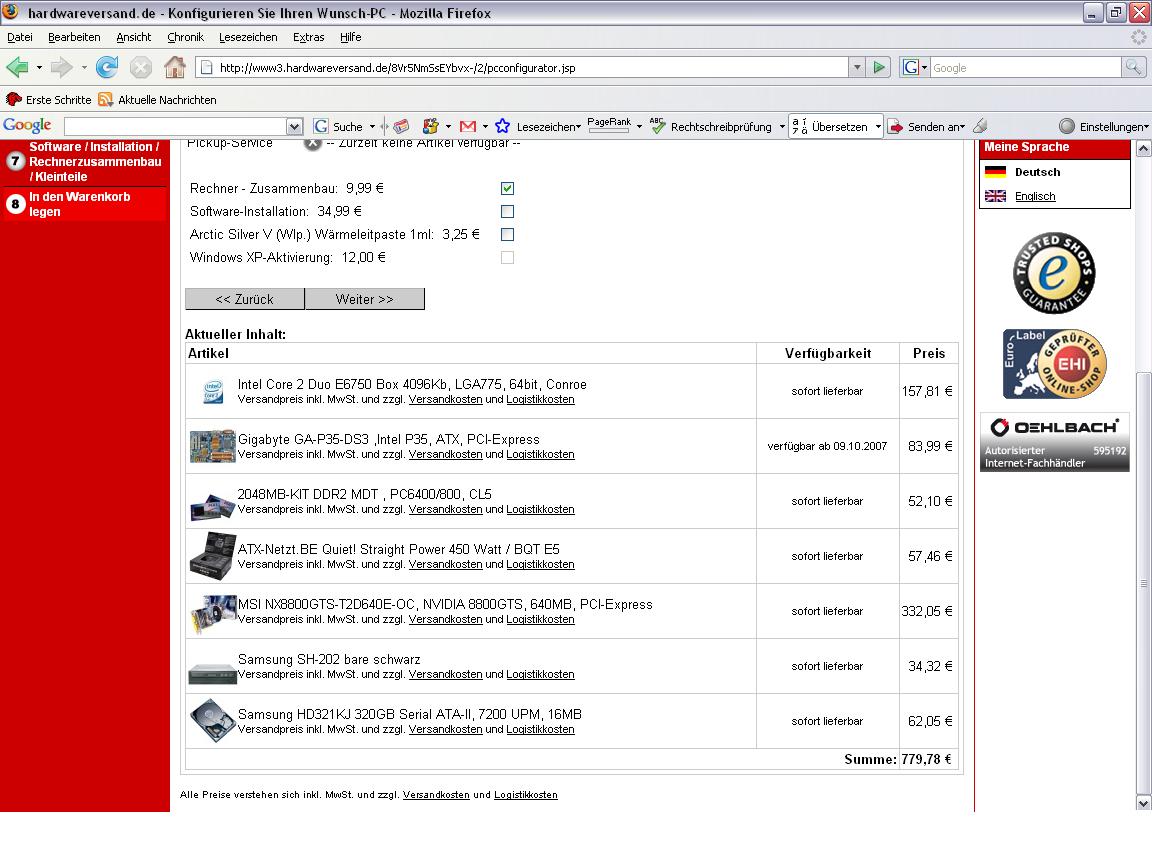Open the home page icon
The width and height of the screenshot is (1152, 864).
tap(175, 68)
